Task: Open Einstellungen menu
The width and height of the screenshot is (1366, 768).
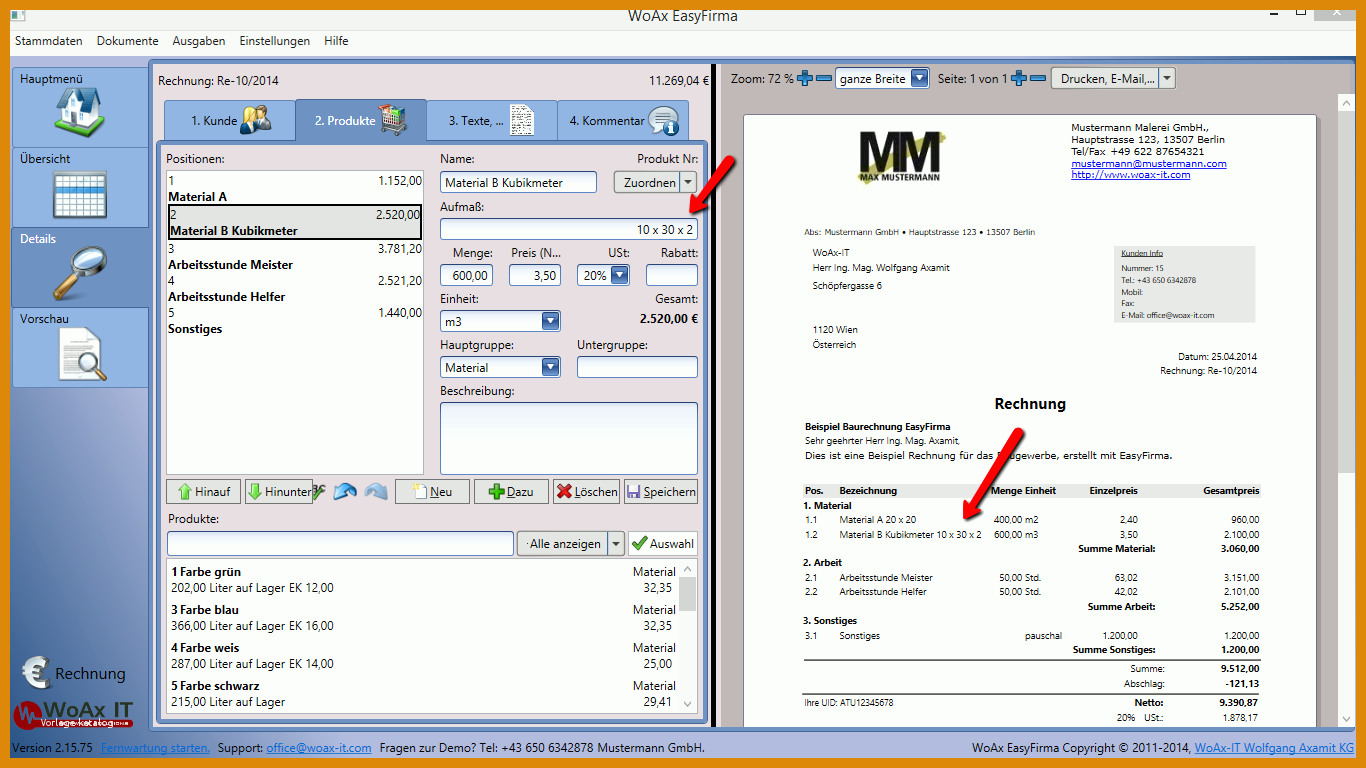Action: point(275,41)
